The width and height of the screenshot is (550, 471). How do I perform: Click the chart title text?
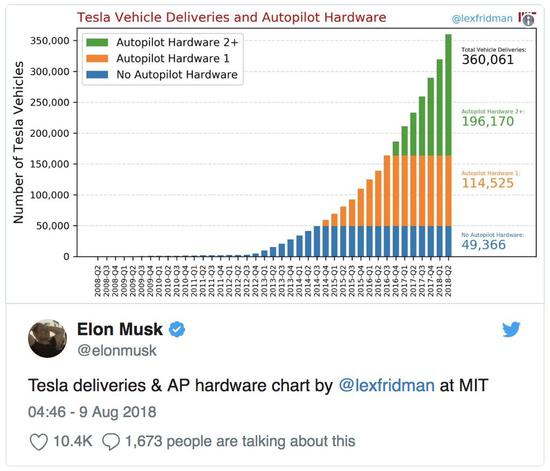[x=232, y=17]
